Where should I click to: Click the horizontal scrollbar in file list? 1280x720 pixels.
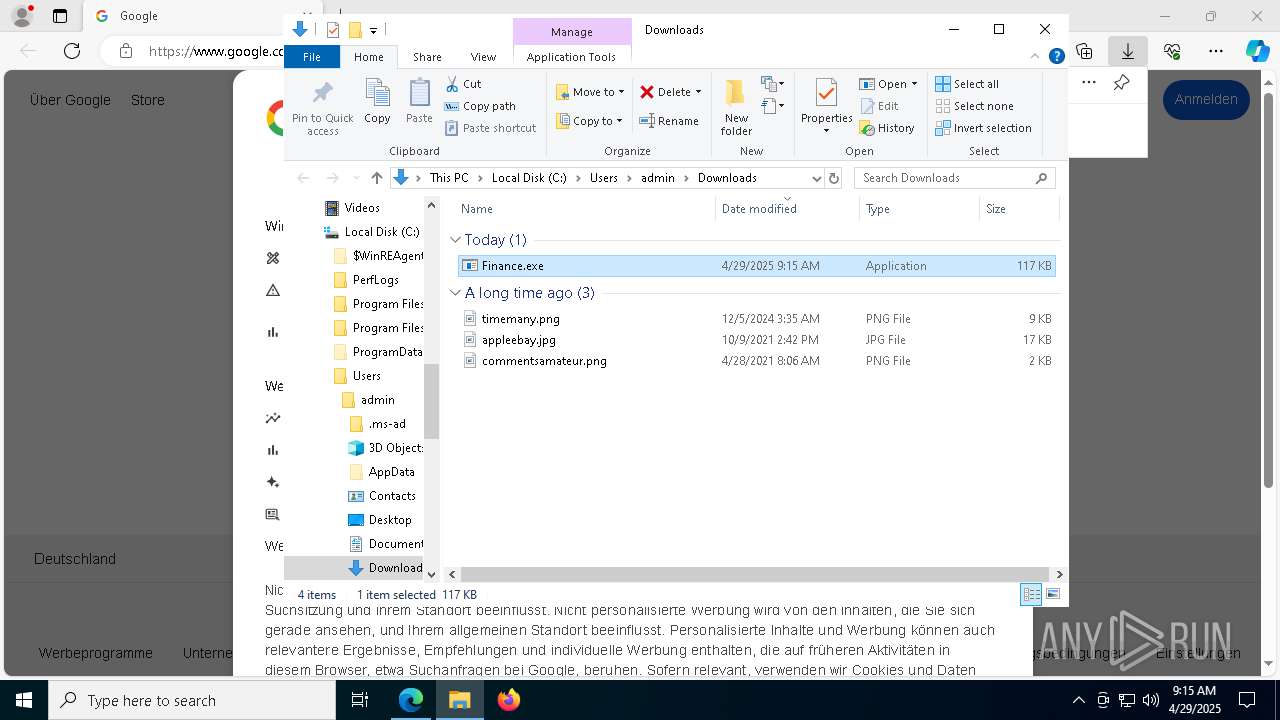tap(755, 575)
